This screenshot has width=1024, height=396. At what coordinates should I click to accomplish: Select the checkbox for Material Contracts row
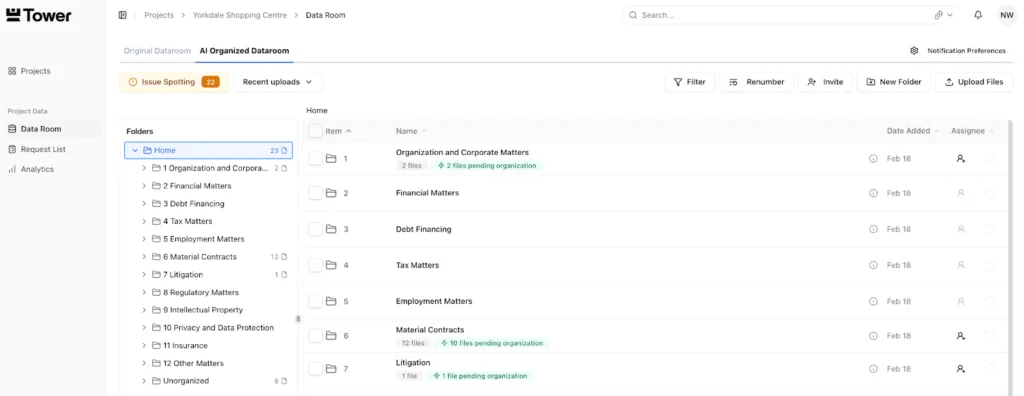315,336
